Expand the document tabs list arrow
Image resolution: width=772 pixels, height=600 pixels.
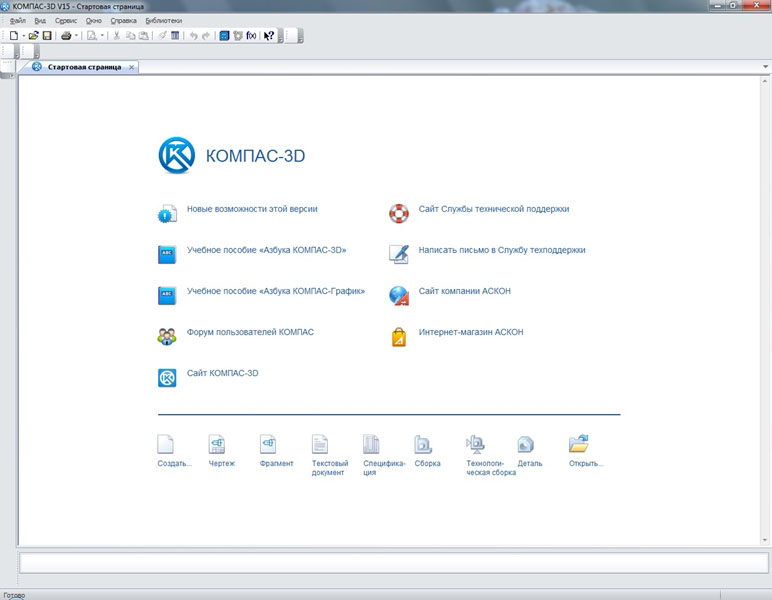(x=765, y=66)
